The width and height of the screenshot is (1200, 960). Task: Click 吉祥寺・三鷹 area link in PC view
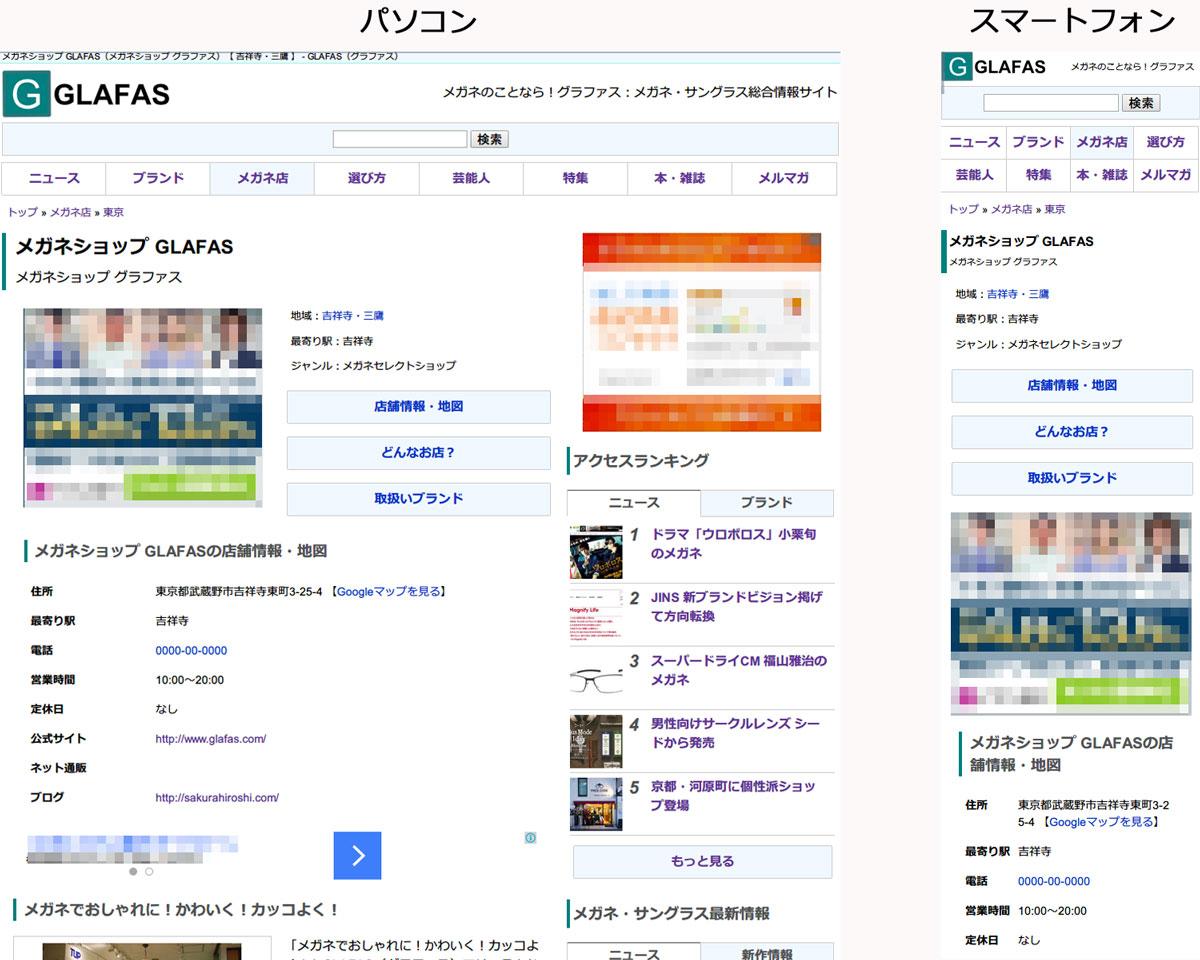click(x=352, y=315)
